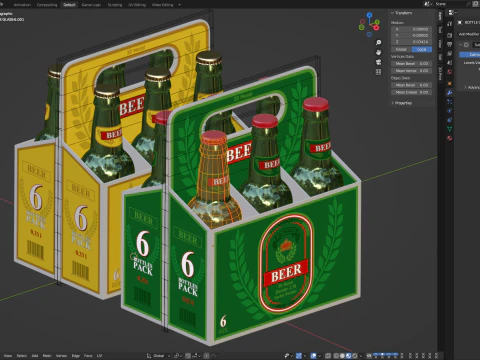Open the Face menu in viewport header
This screenshot has height=360, width=480.
point(88,356)
